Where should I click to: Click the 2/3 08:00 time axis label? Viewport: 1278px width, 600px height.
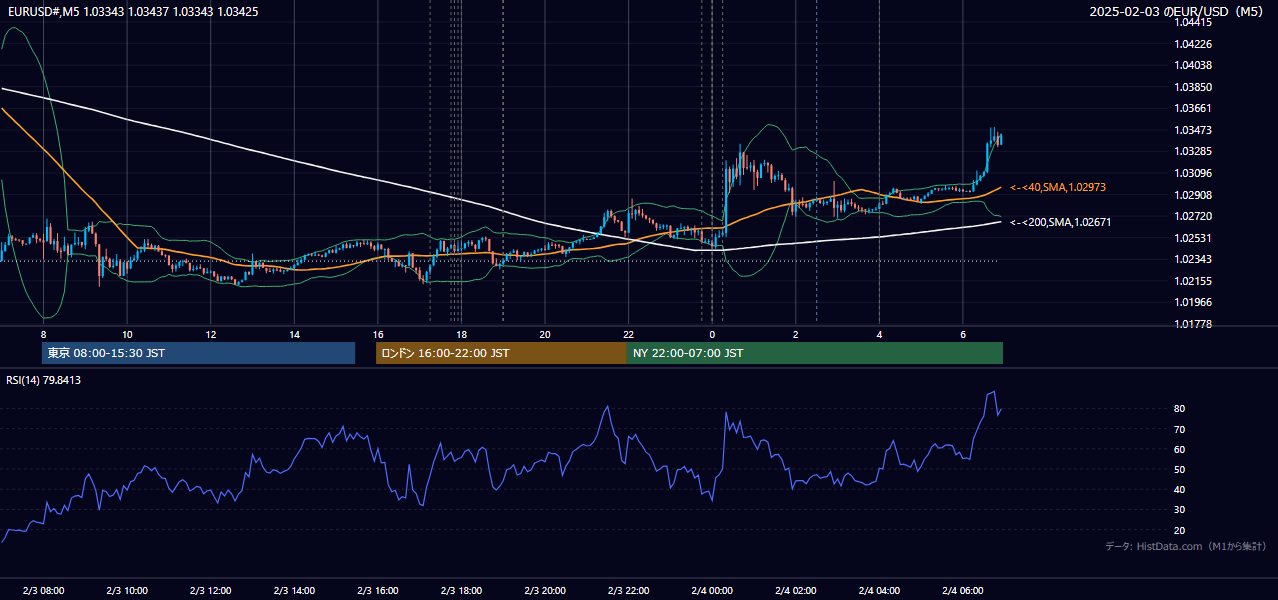pyautogui.click(x=43, y=590)
